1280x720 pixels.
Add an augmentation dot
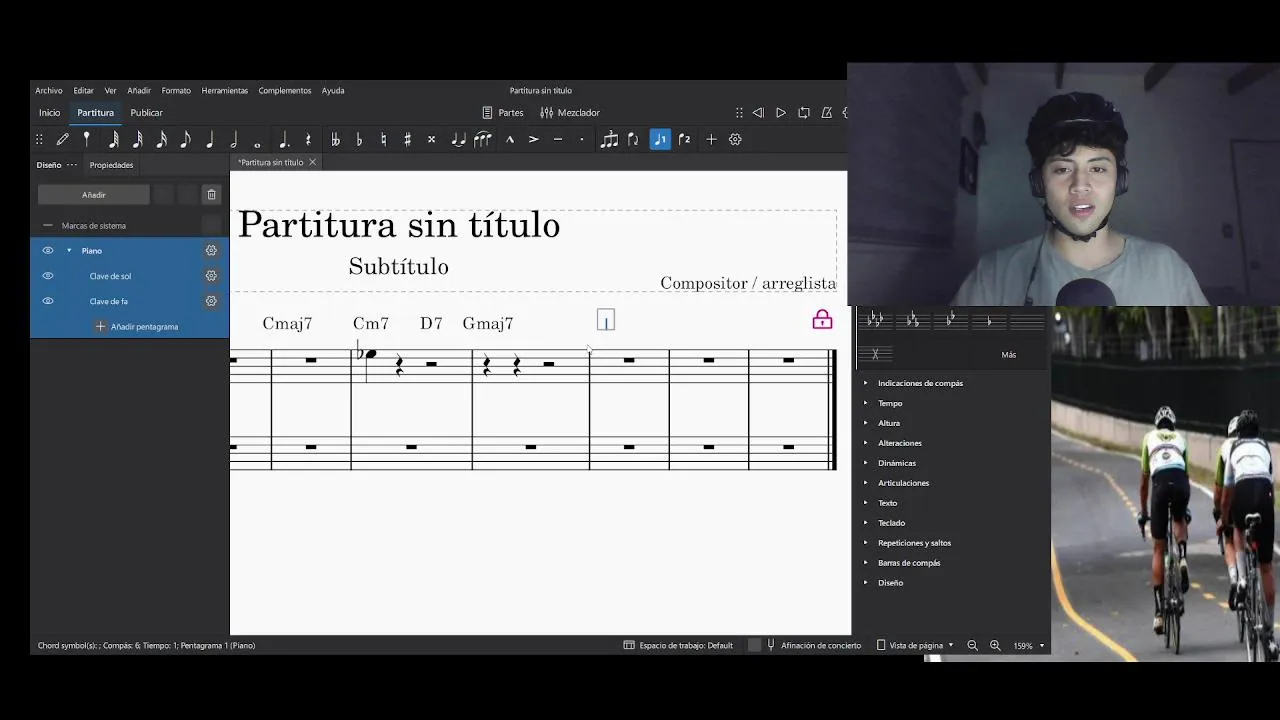284,140
